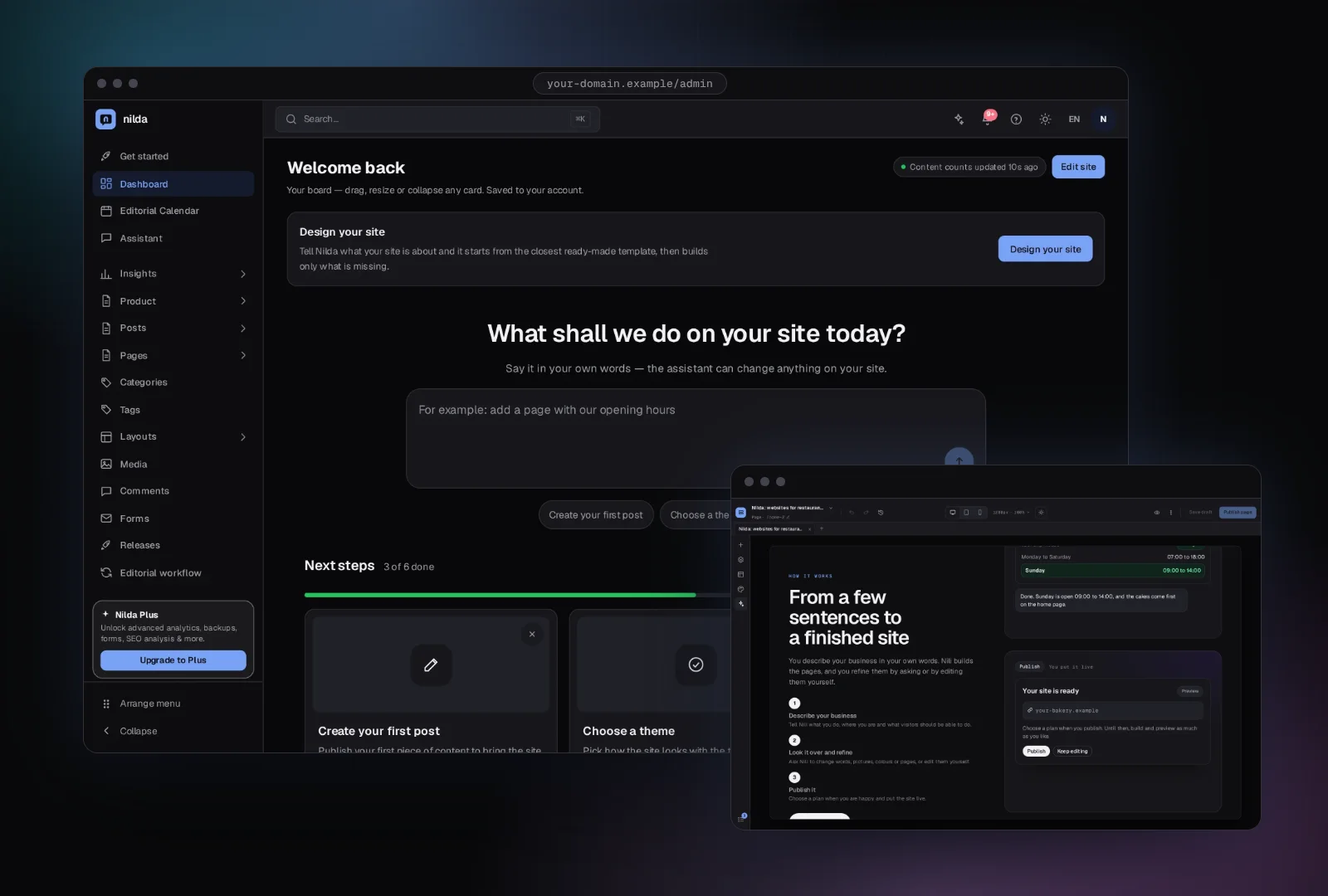1328x896 pixels.
Task: Click the Comments speech bubble icon
Action: 106,491
